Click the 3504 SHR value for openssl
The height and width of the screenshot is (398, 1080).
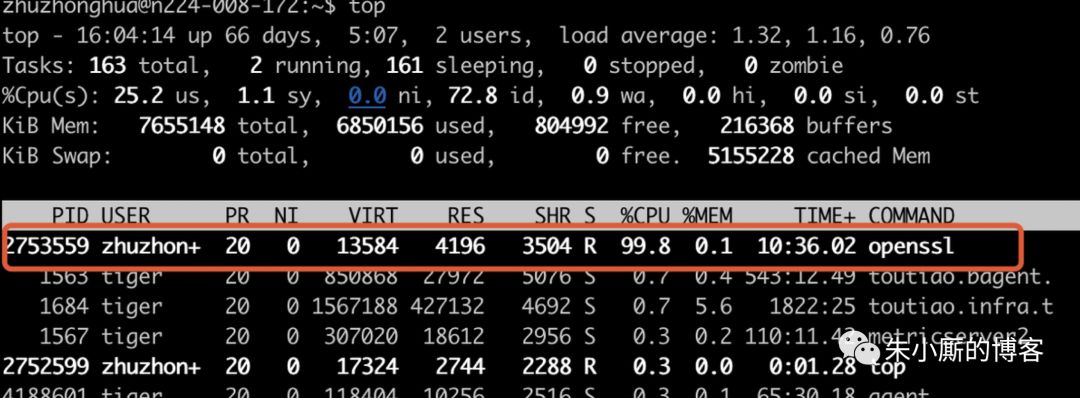click(546, 246)
